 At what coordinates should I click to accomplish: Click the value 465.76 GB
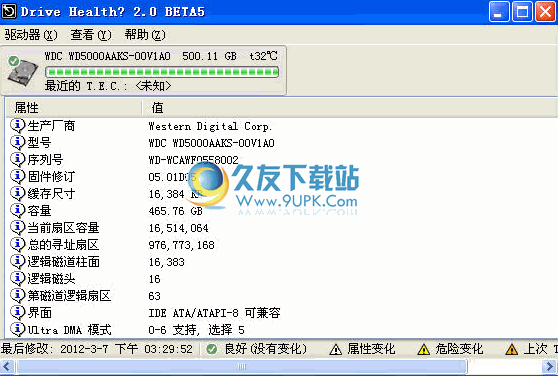[175, 211]
